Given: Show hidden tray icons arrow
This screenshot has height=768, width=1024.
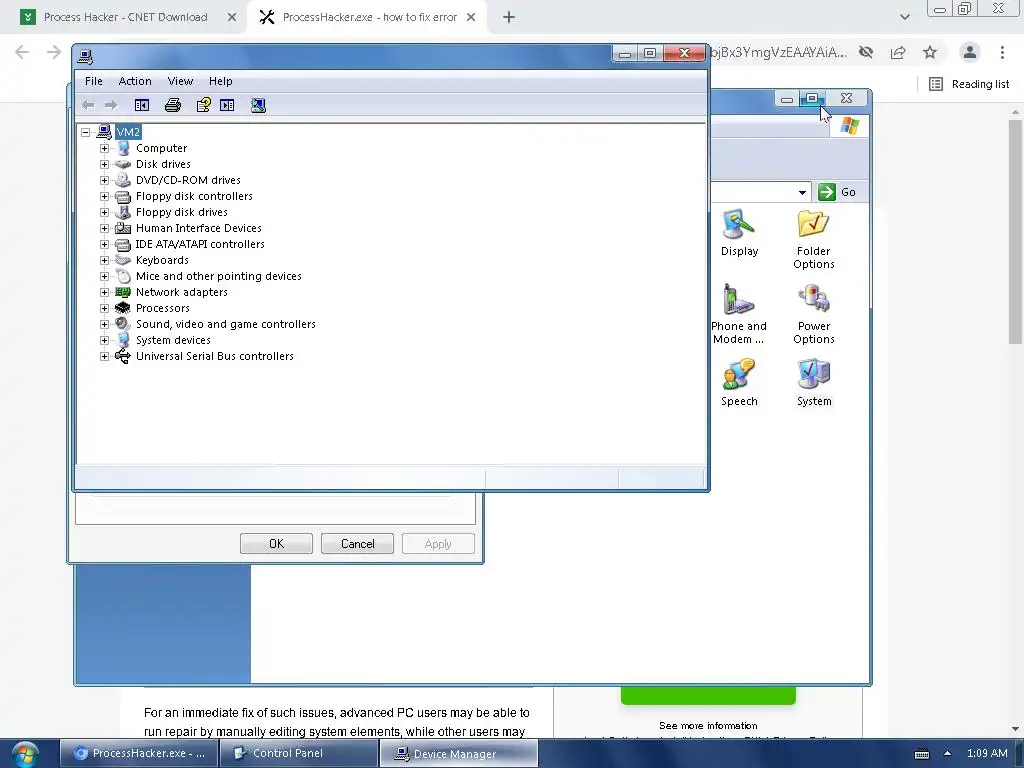Looking at the screenshot, I should 947,753.
